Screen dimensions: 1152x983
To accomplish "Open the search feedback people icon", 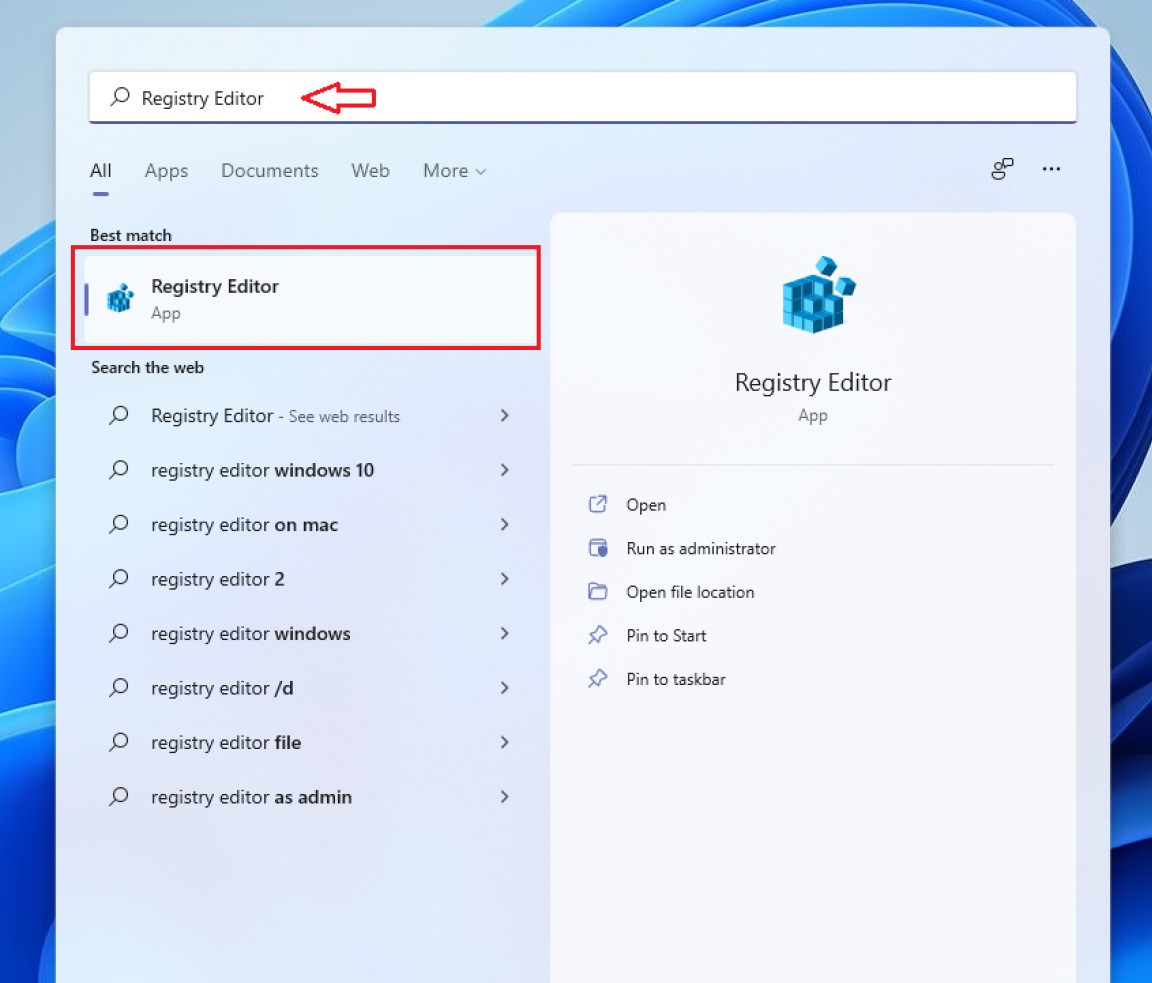I will click(x=1002, y=169).
